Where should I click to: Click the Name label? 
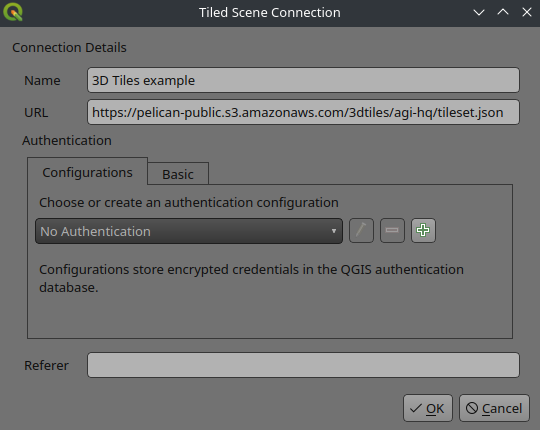pos(42,81)
